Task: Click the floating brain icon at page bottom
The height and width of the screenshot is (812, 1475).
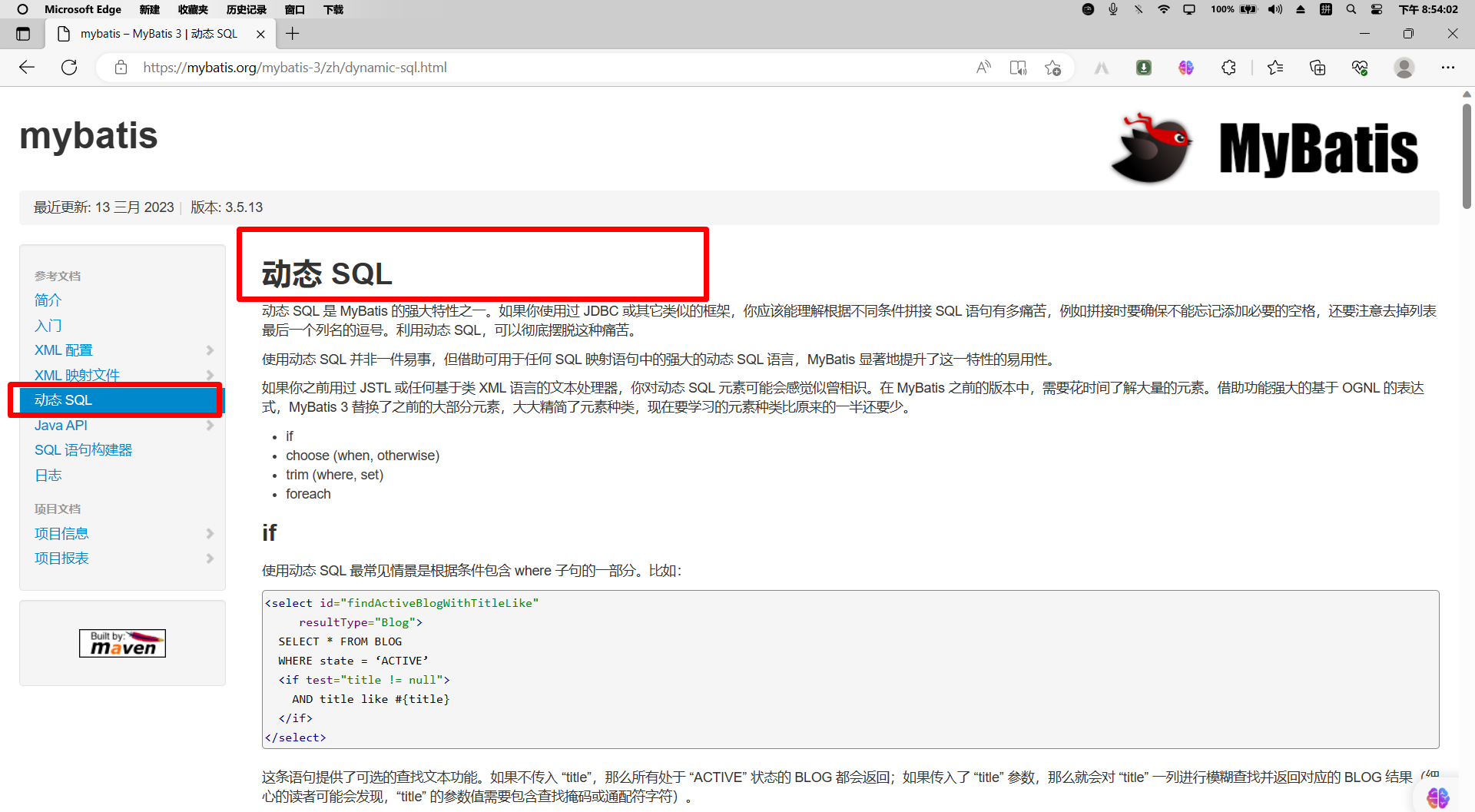Action: pyautogui.click(x=1437, y=797)
